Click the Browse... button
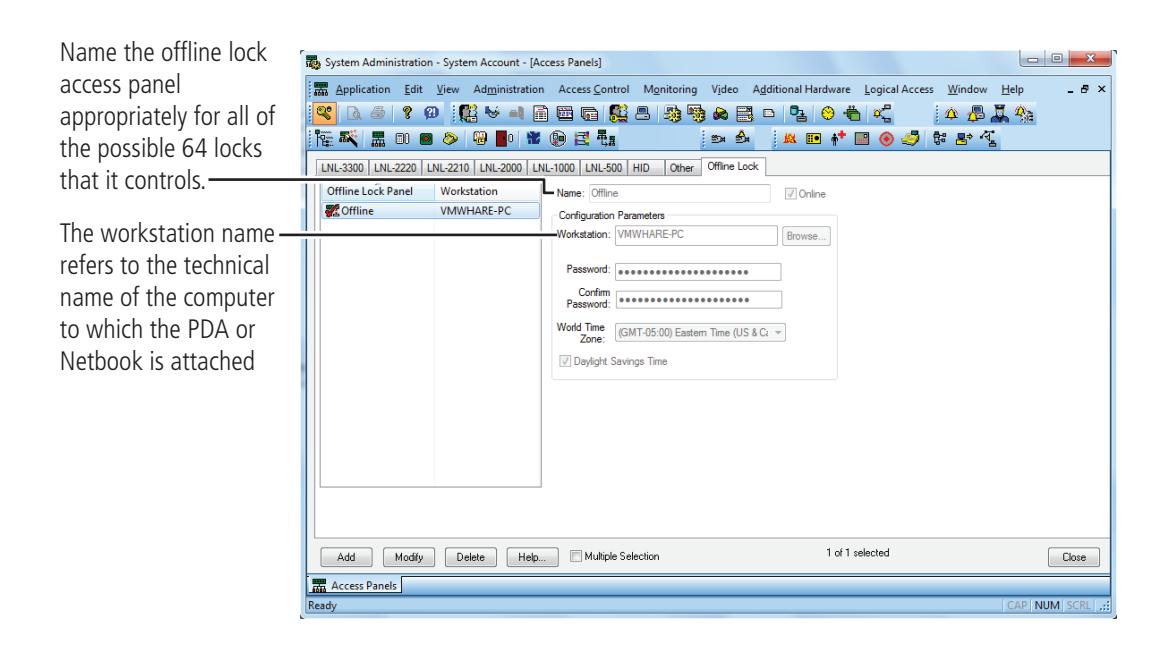The height and width of the screenshot is (645, 1170). pos(805,236)
